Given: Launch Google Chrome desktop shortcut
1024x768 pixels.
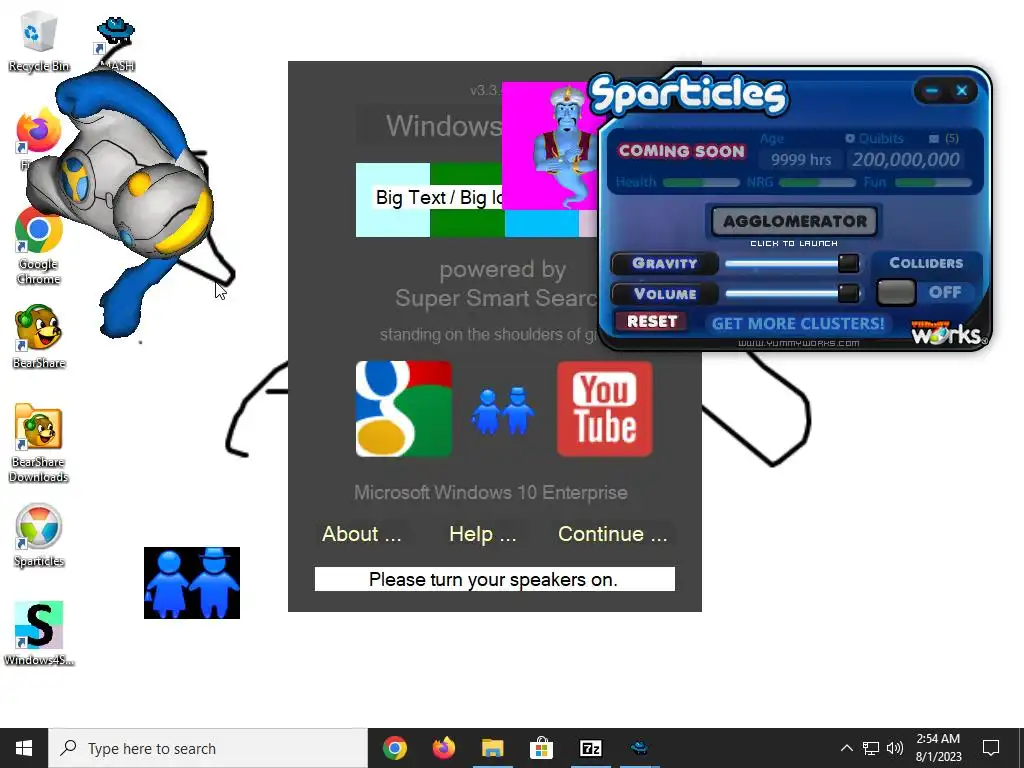Looking at the screenshot, I should click(39, 245).
